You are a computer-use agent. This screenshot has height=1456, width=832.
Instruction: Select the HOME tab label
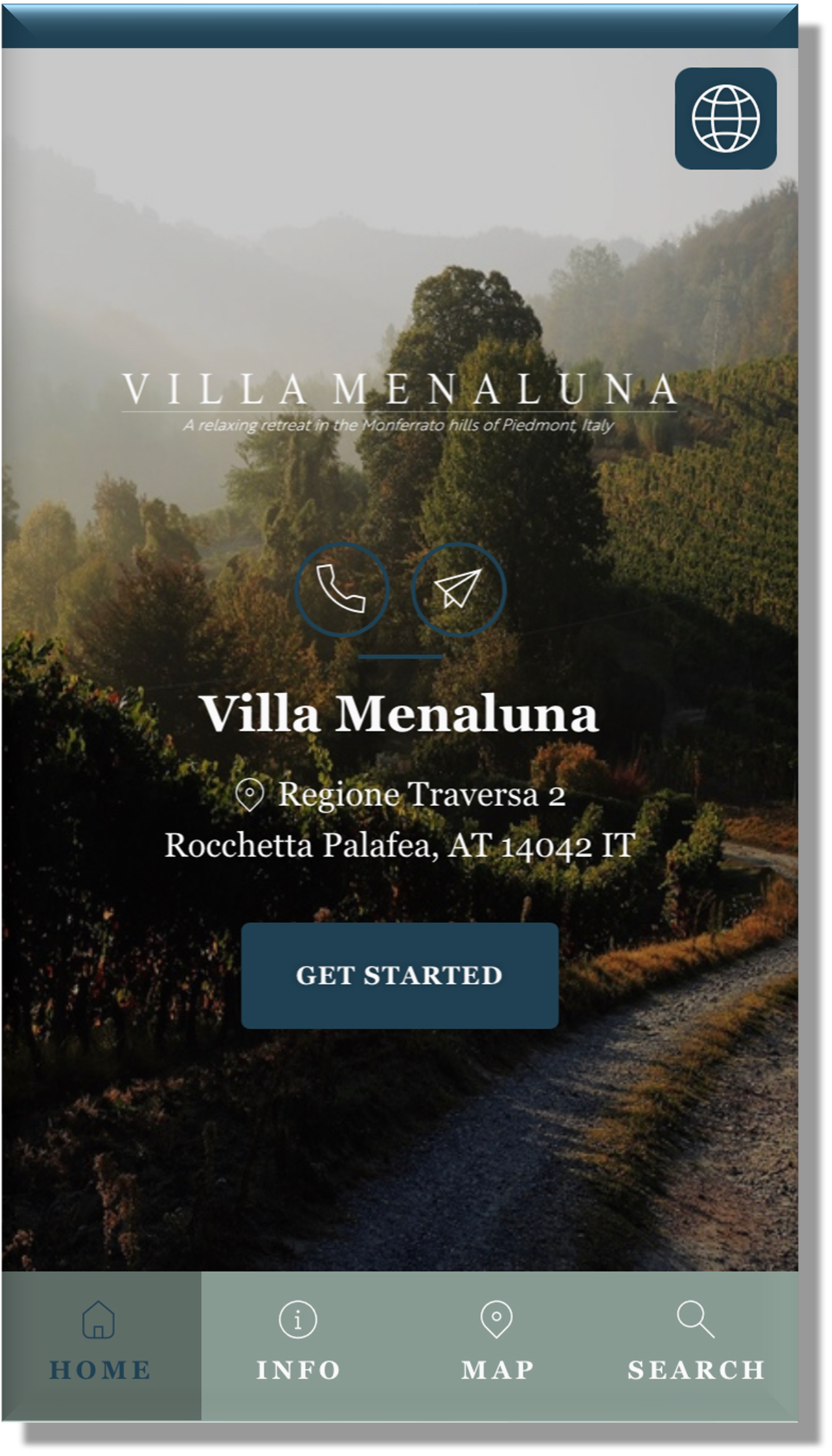click(x=101, y=1370)
